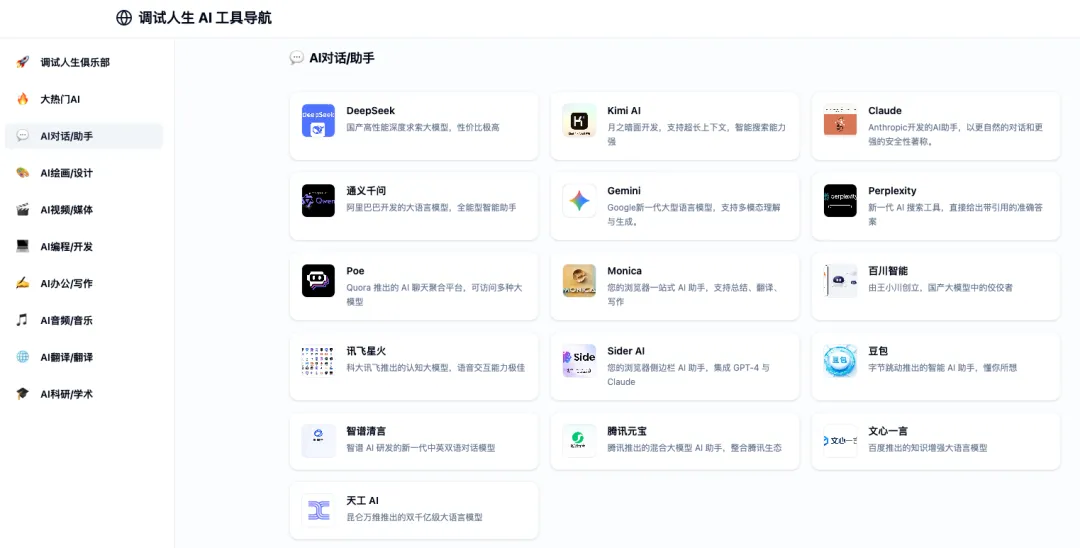Open the 腾讯元宝 card title
This screenshot has height=548, width=1080.
[x=627, y=431]
